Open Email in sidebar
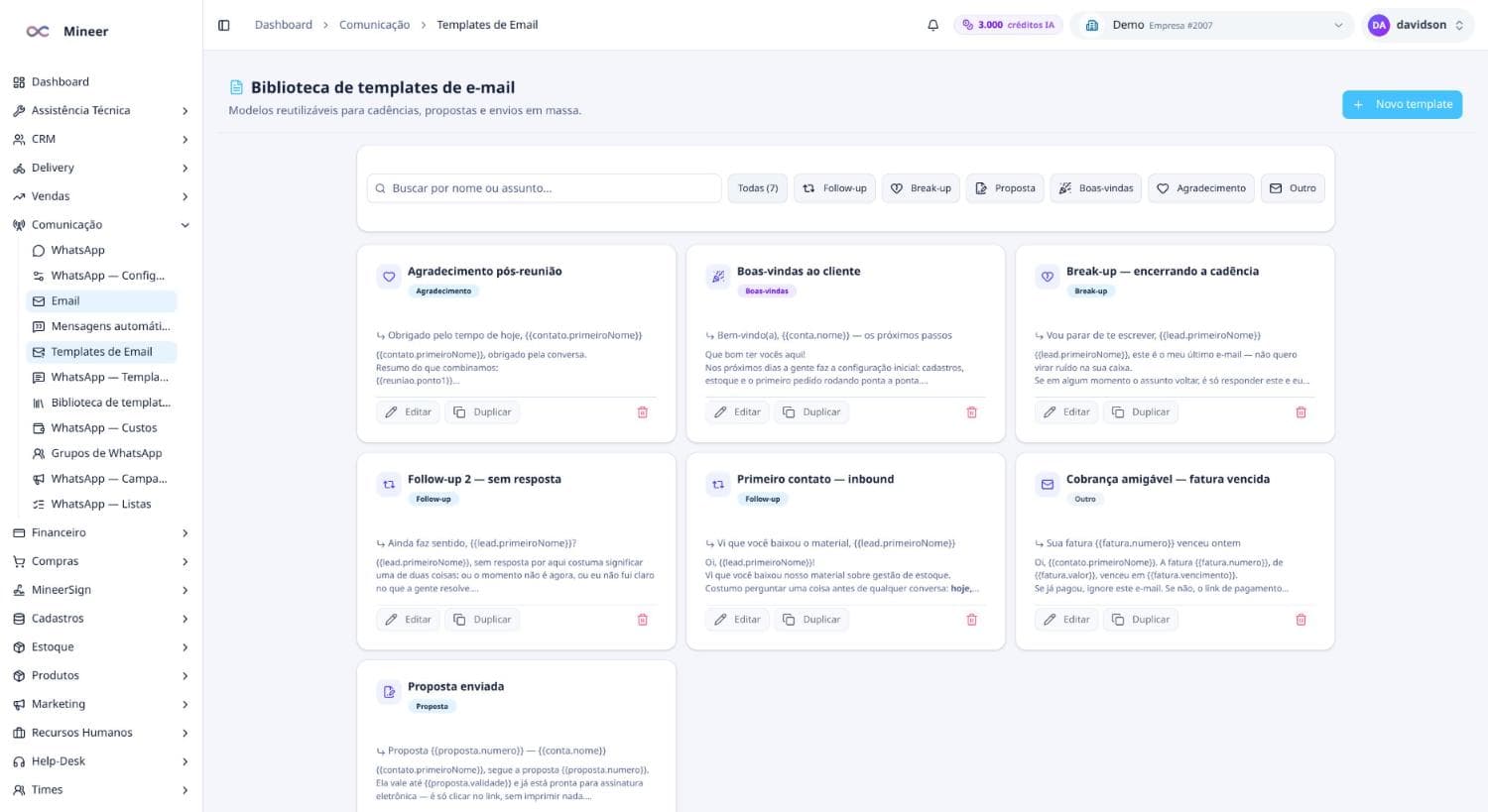 pyautogui.click(x=101, y=301)
